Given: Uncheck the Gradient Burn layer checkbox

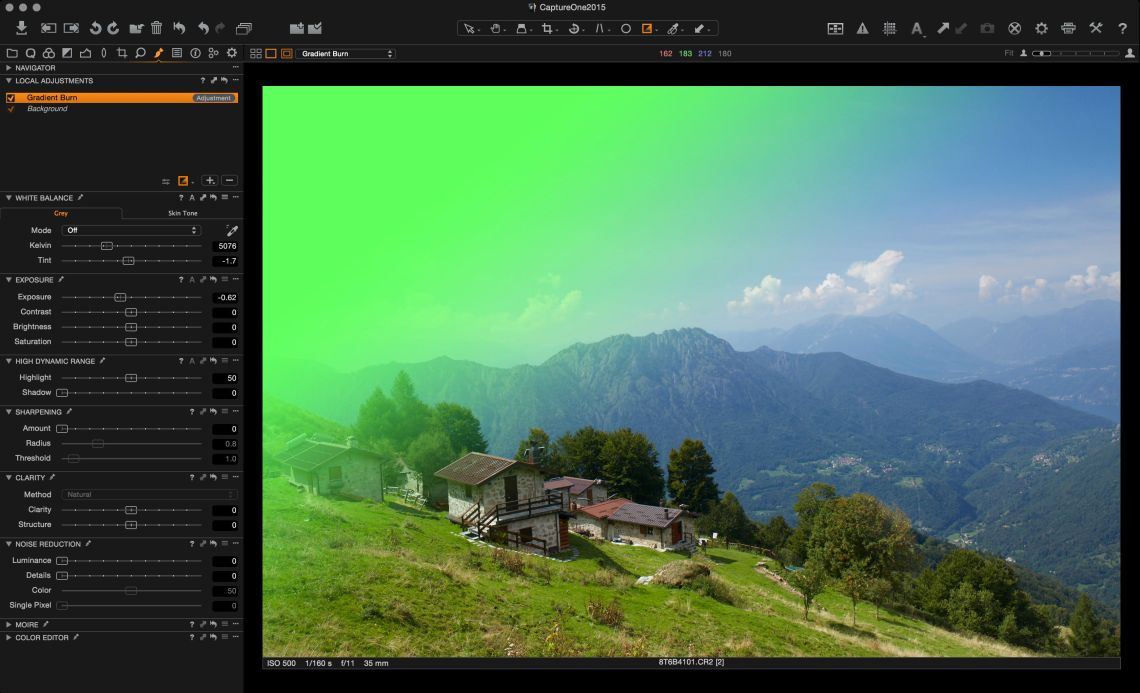Looking at the screenshot, I should pyautogui.click(x=11, y=98).
